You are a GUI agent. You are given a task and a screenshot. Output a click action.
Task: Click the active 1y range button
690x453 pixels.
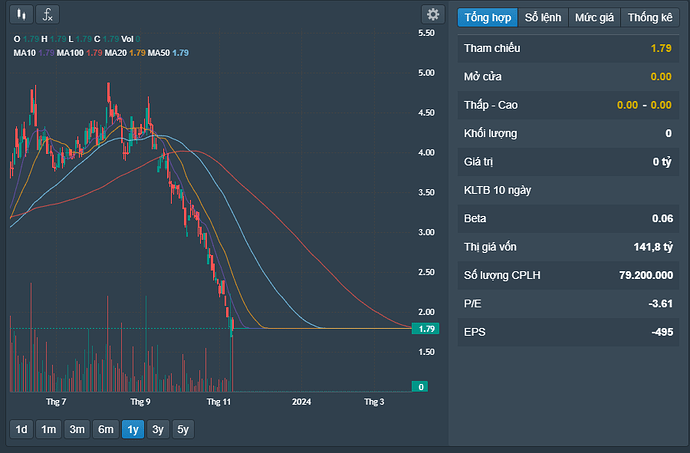point(132,429)
